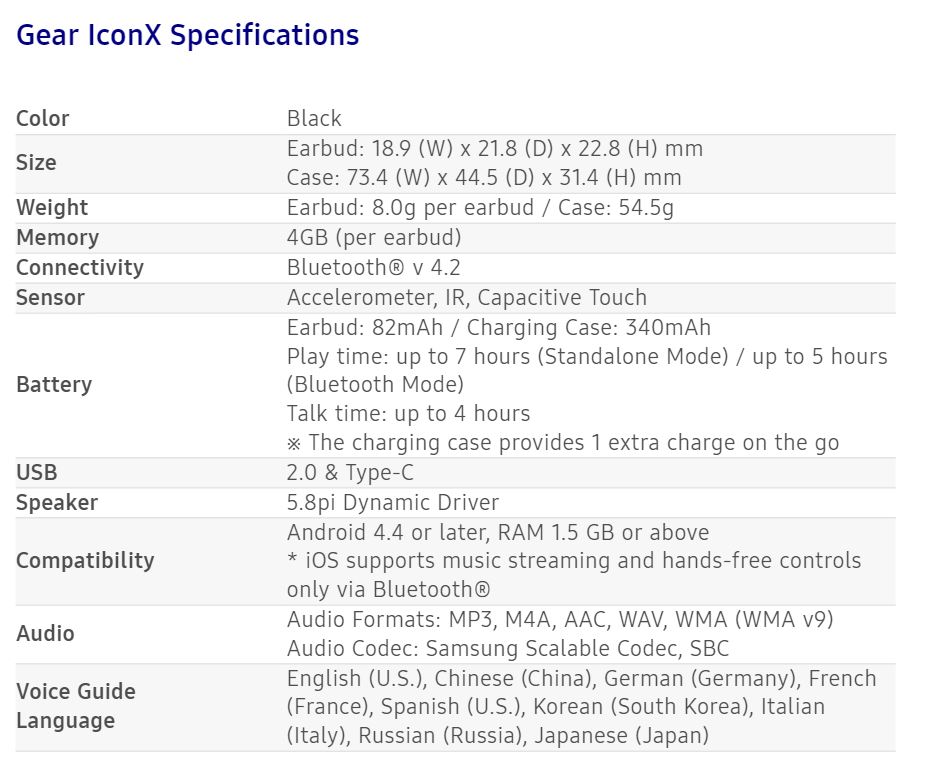Click the Memory row label
928x769 pixels.
click(x=57, y=238)
